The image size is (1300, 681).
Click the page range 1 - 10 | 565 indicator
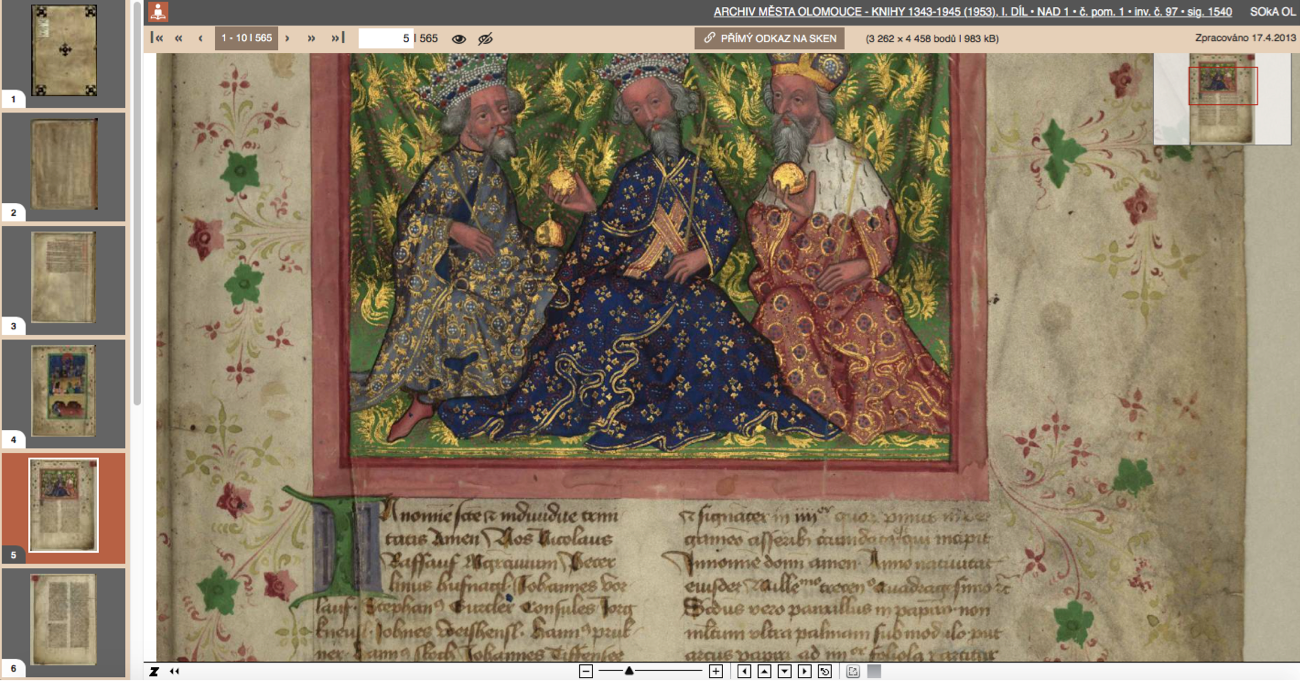247,38
